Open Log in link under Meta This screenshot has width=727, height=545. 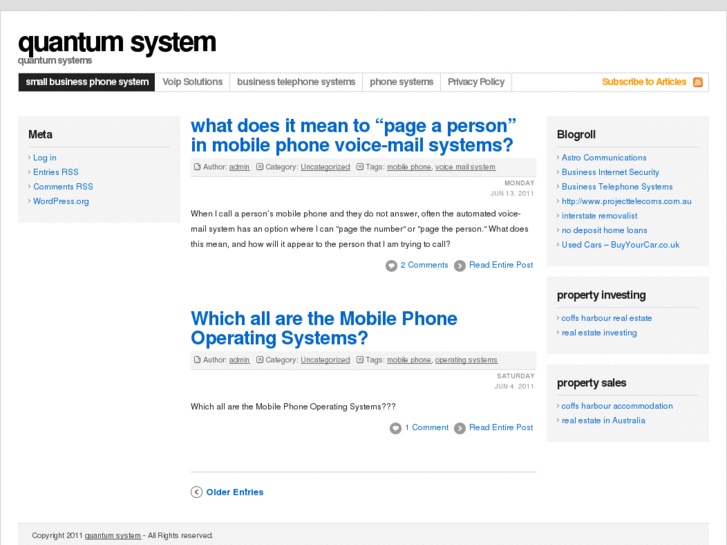point(45,158)
